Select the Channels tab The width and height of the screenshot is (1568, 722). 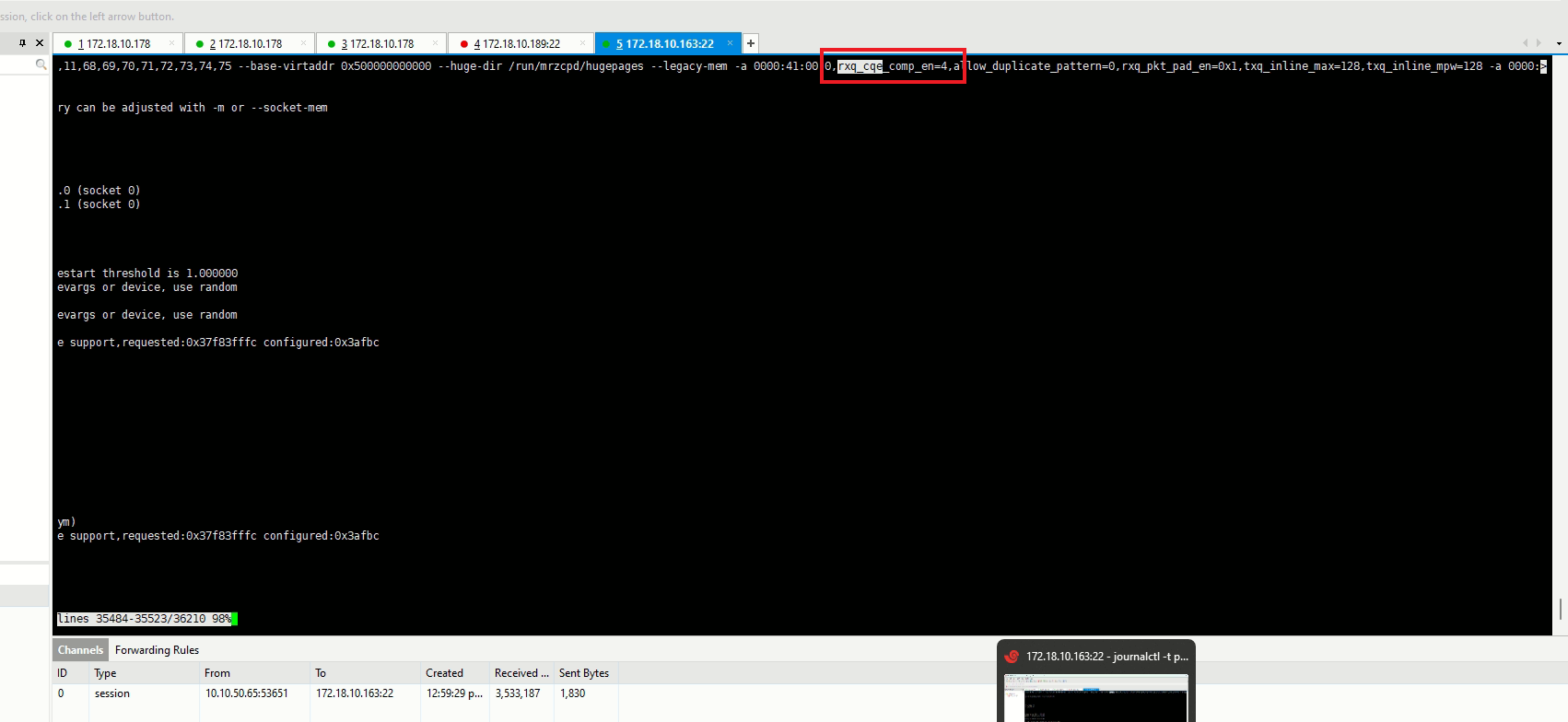tap(80, 650)
